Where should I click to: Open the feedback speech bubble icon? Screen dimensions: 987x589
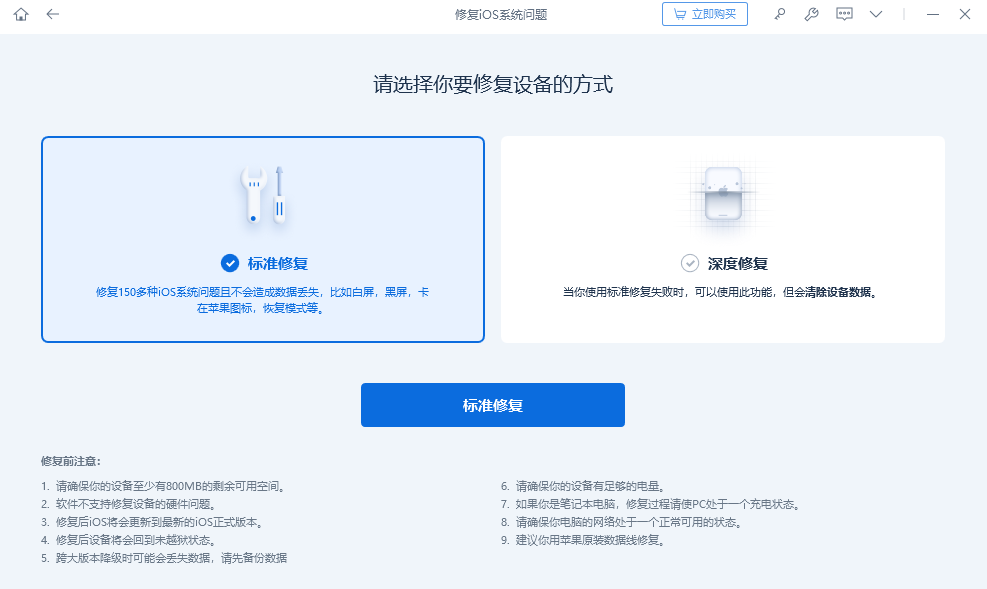[843, 14]
